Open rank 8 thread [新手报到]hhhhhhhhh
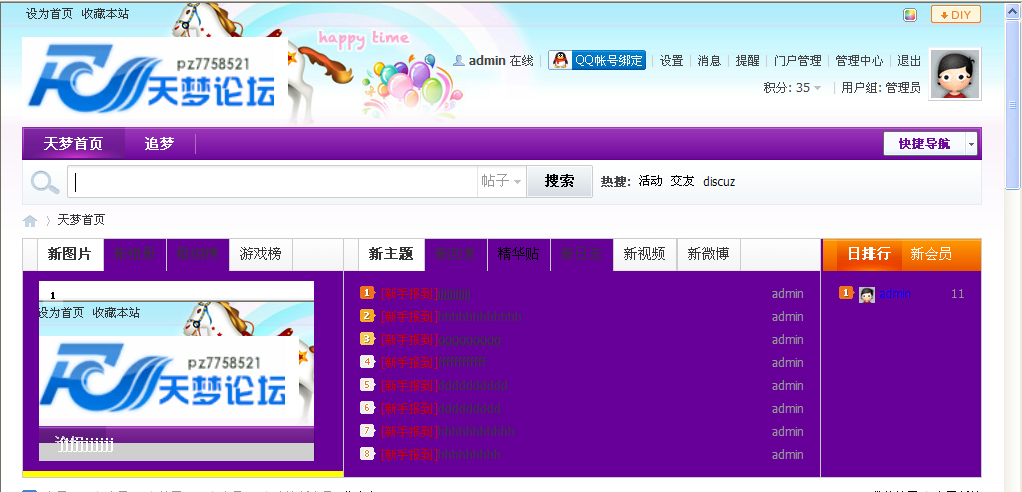The image size is (1022, 492). click(441, 454)
